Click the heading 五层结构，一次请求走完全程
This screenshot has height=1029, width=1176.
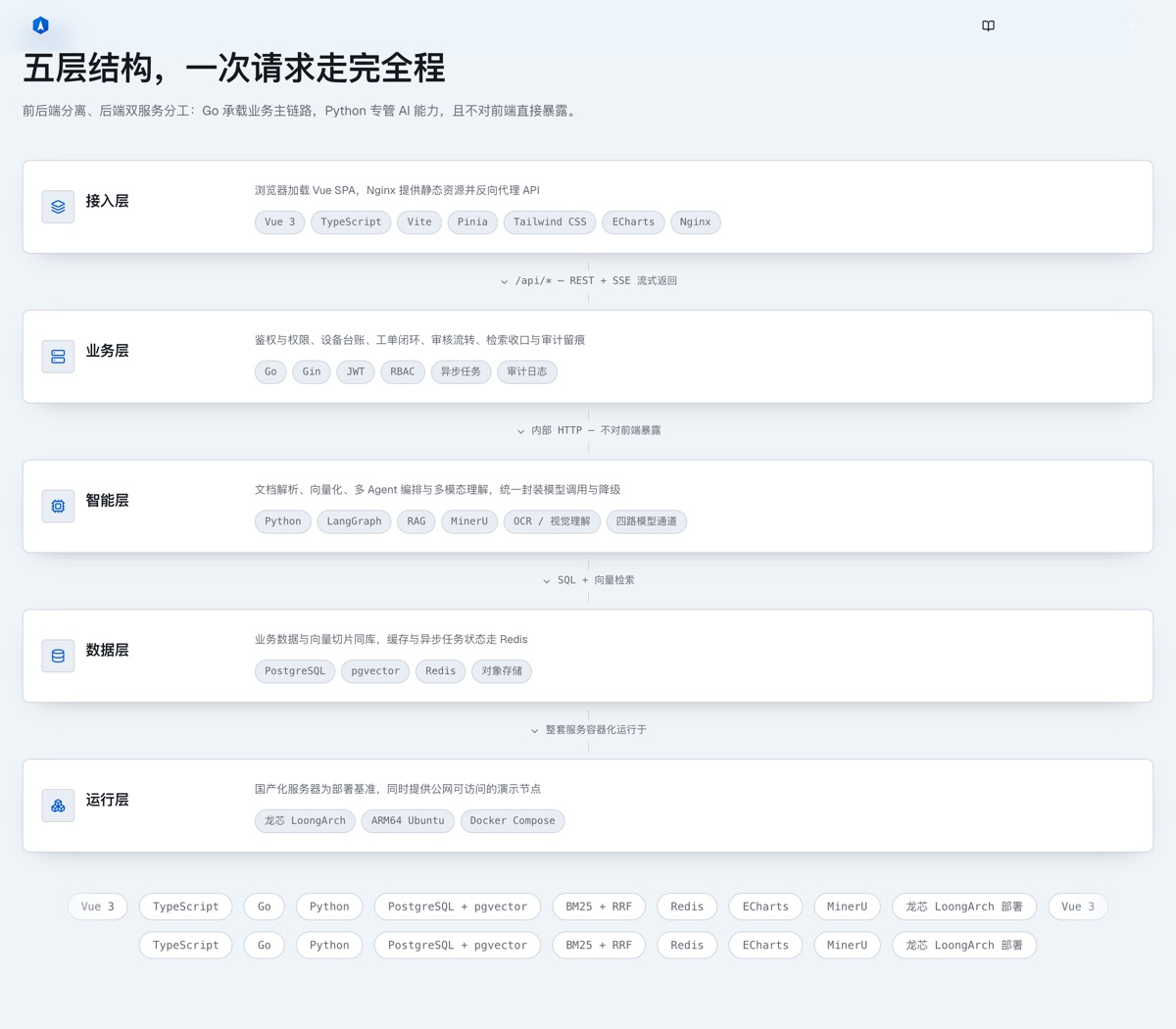[x=234, y=69]
